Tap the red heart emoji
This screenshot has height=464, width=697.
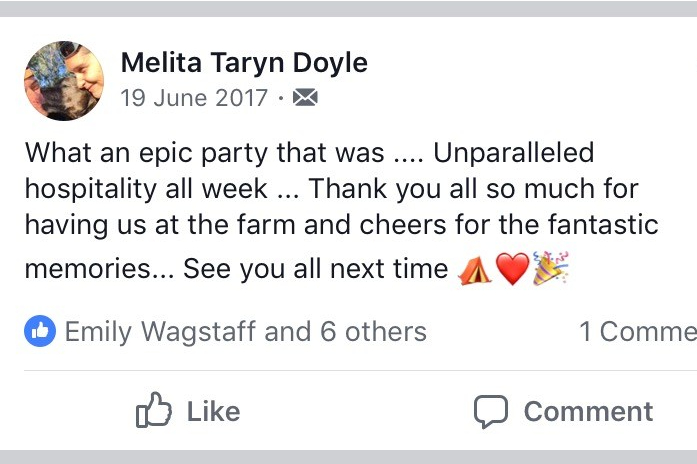pyautogui.click(x=512, y=270)
